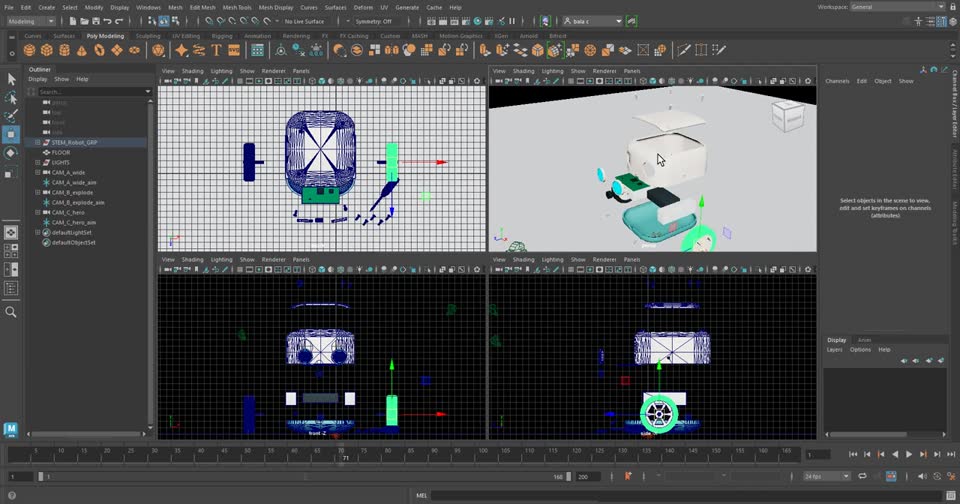Toggle select by hierarchy mode

pyautogui.click(x=152, y=21)
